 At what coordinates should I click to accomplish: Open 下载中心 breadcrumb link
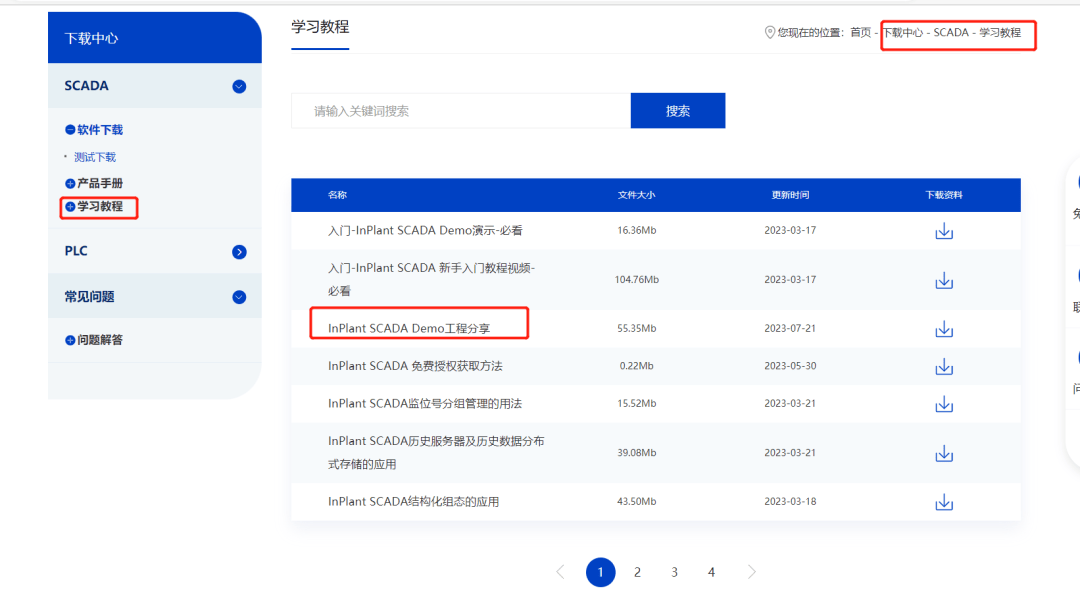[x=903, y=32]
